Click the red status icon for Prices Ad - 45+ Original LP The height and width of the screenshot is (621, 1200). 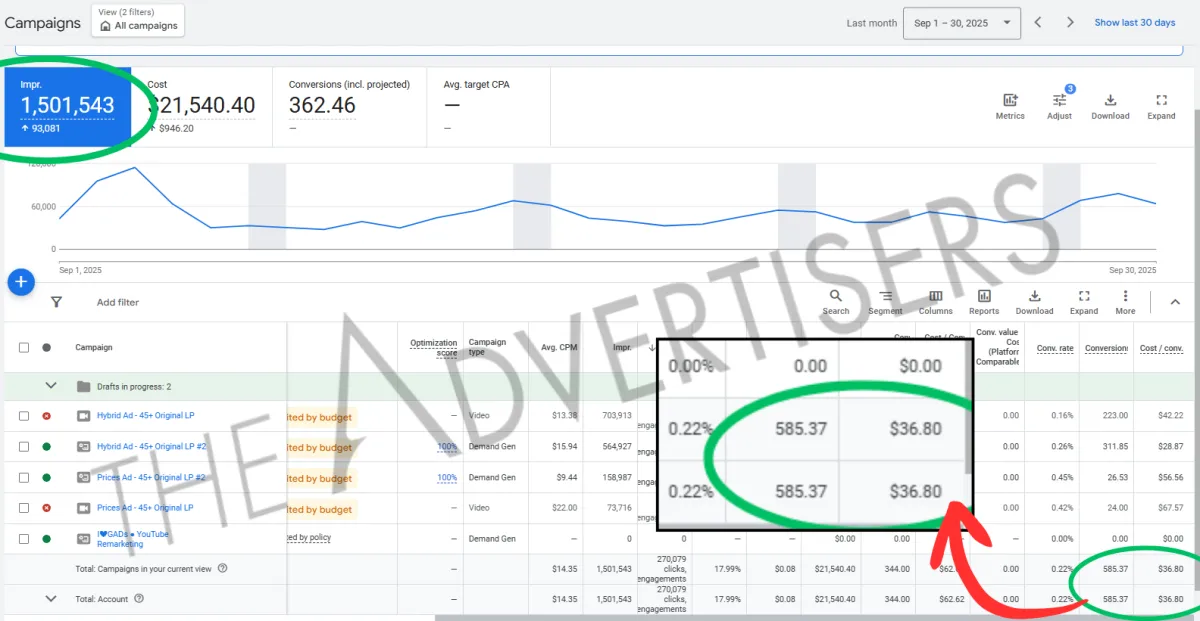(x=46, y=508)
